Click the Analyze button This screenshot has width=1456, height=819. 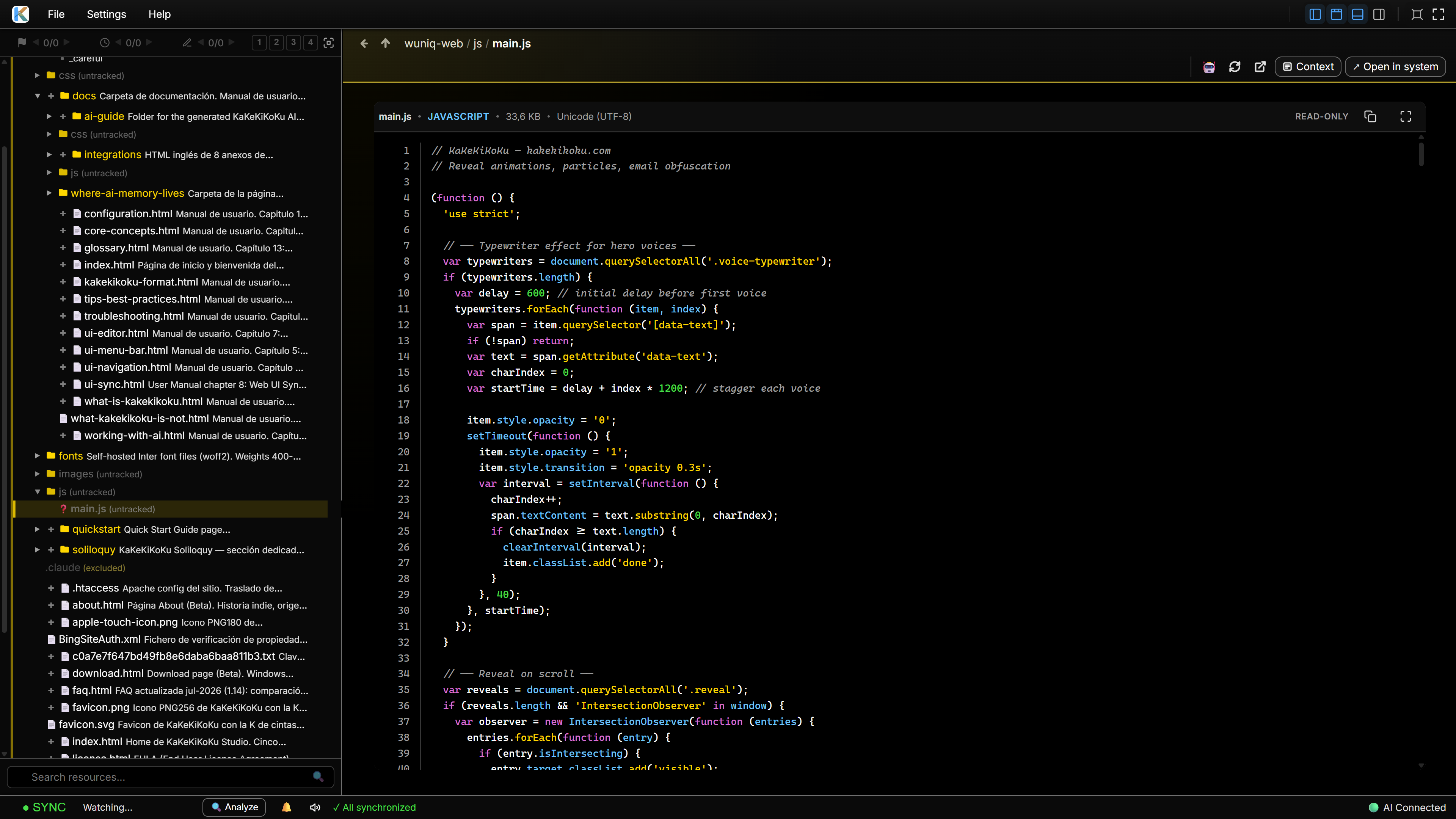pyautogui.click(x=234, y=807)
